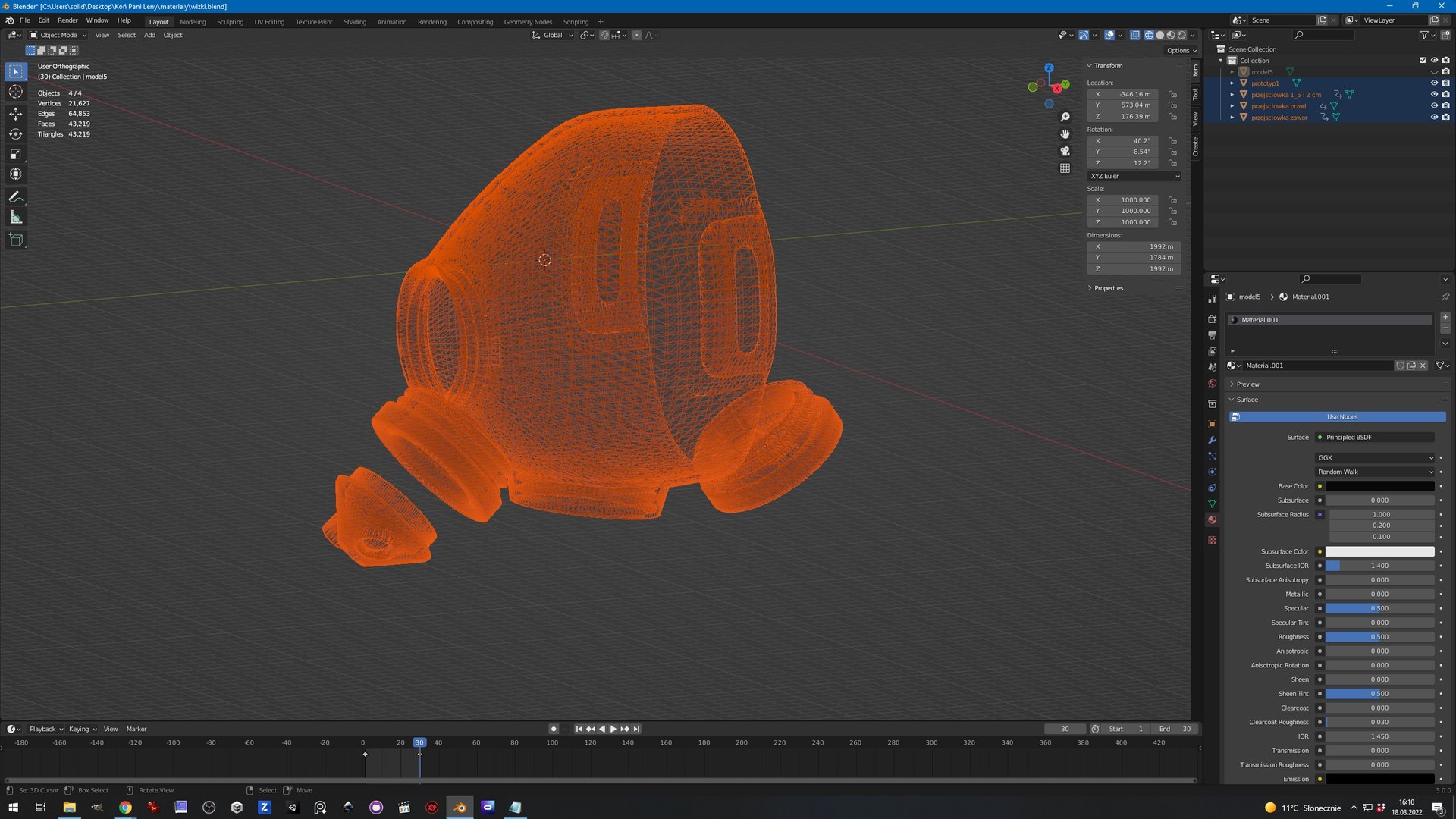Open the XYZ Euler rotation mode dropdown

[1134, 176]
